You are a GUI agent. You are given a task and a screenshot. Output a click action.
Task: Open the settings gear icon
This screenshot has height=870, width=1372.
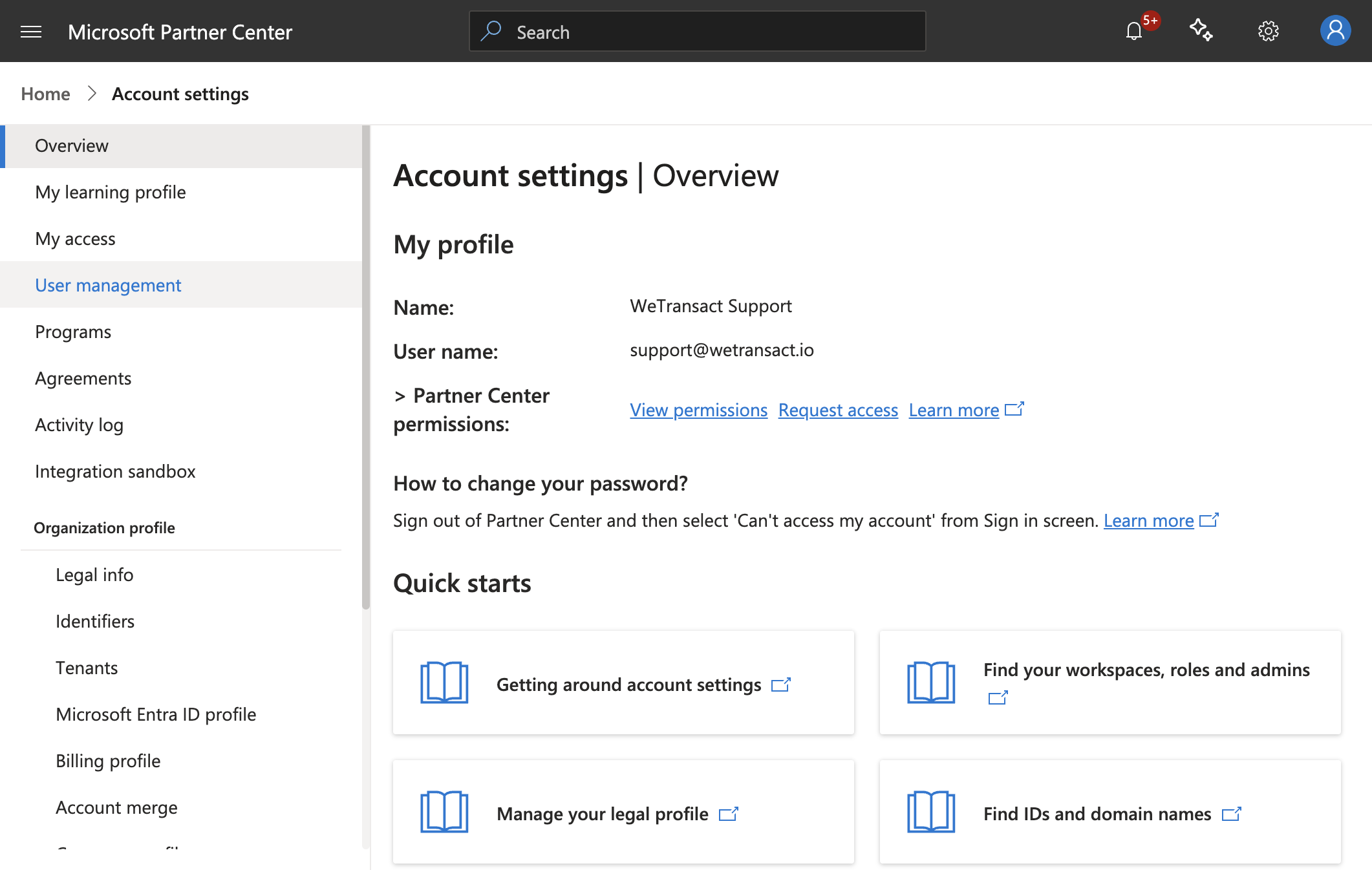click(x=1269, y=31)
